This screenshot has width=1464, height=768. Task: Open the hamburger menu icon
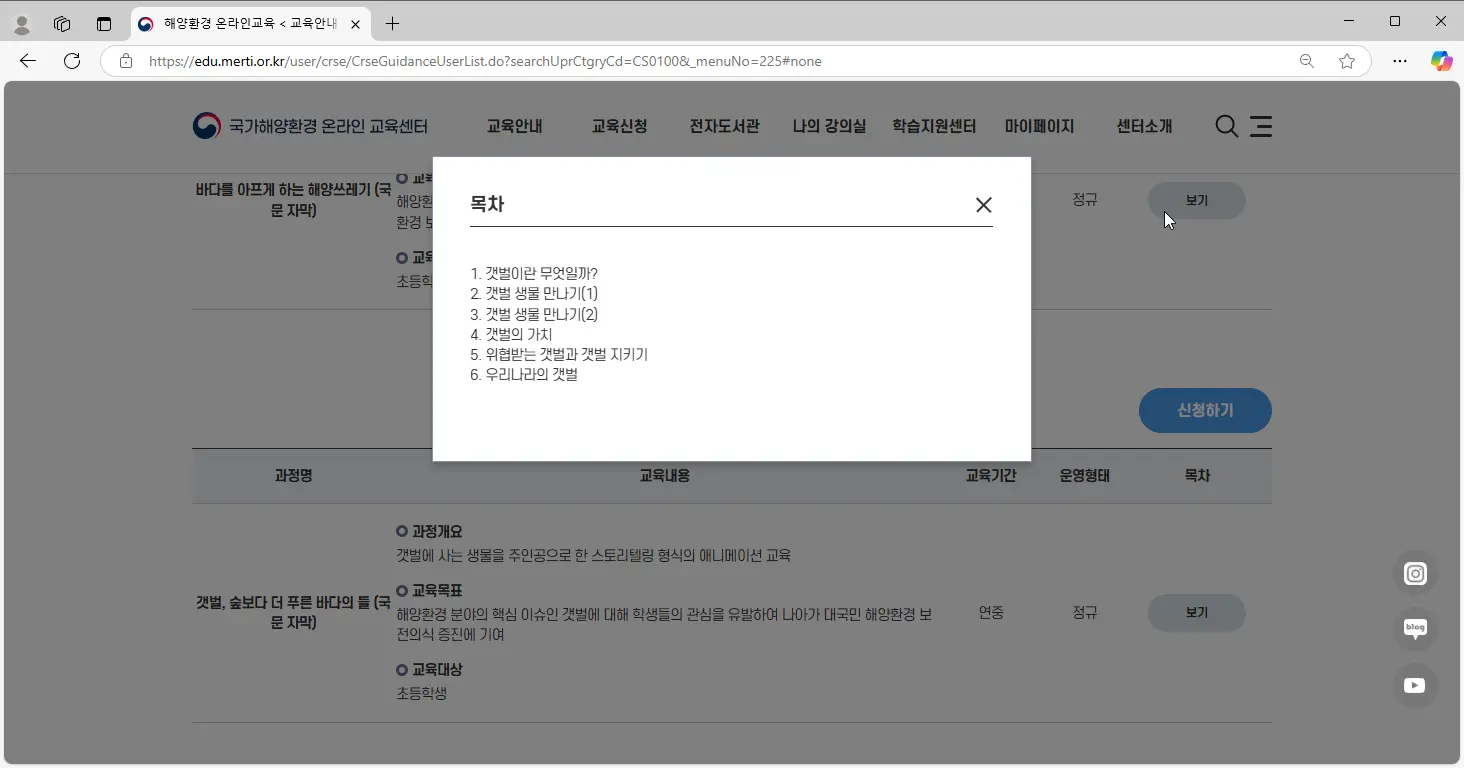(1261, 126)
